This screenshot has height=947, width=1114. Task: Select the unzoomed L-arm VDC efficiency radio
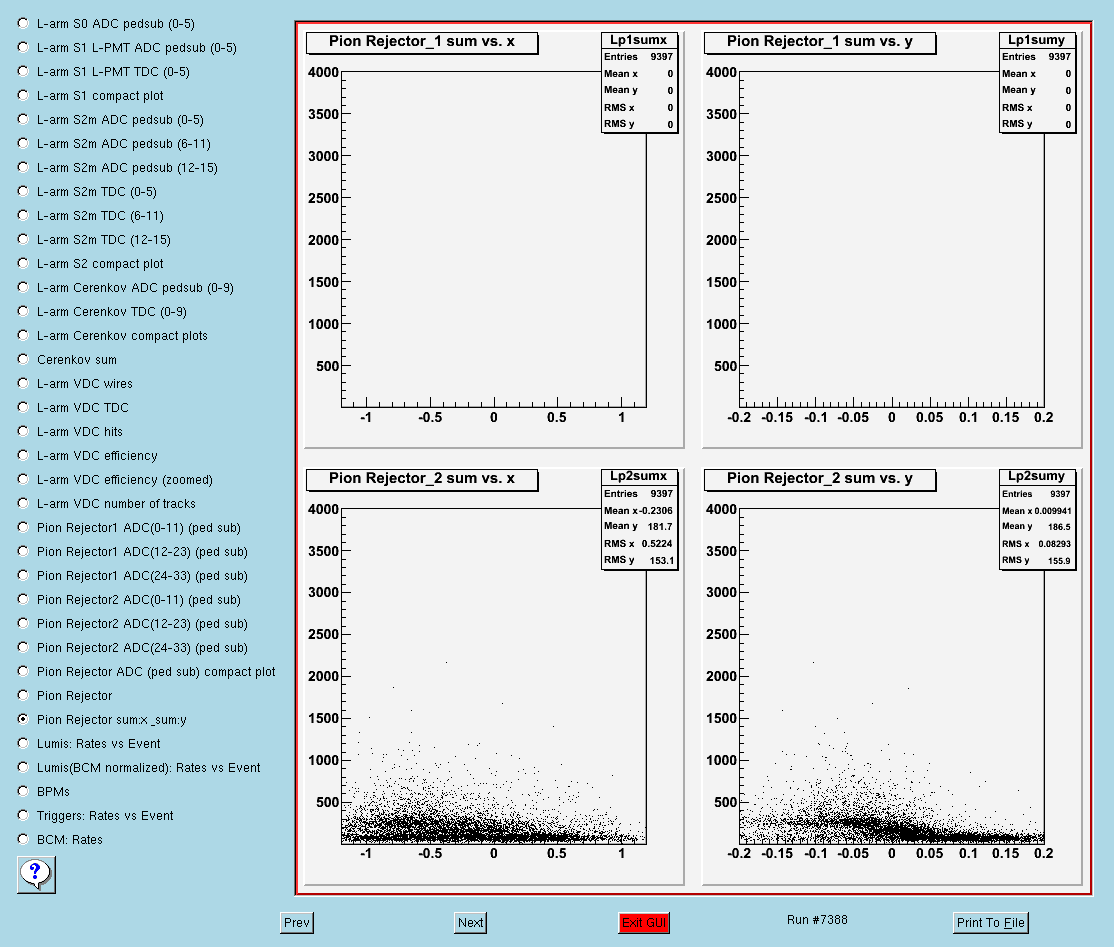(23, 455)
